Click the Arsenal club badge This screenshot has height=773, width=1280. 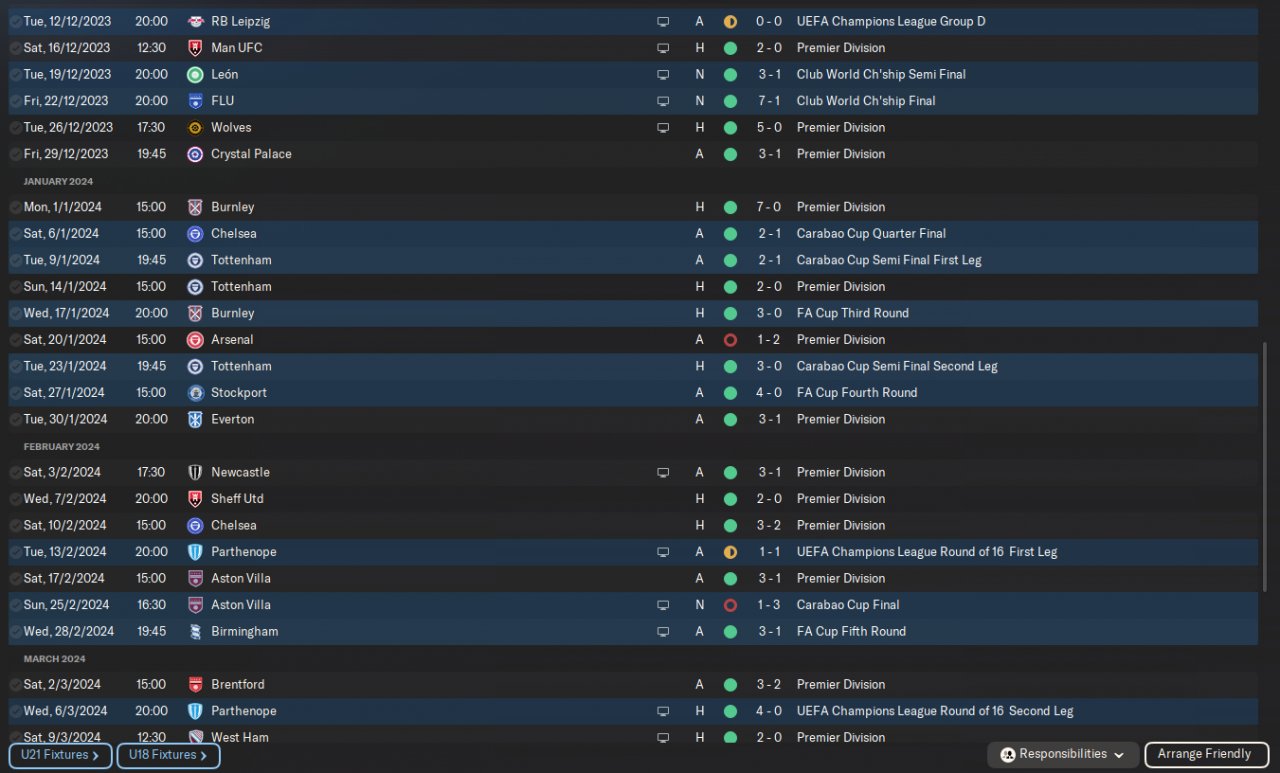tap(195, 340)
